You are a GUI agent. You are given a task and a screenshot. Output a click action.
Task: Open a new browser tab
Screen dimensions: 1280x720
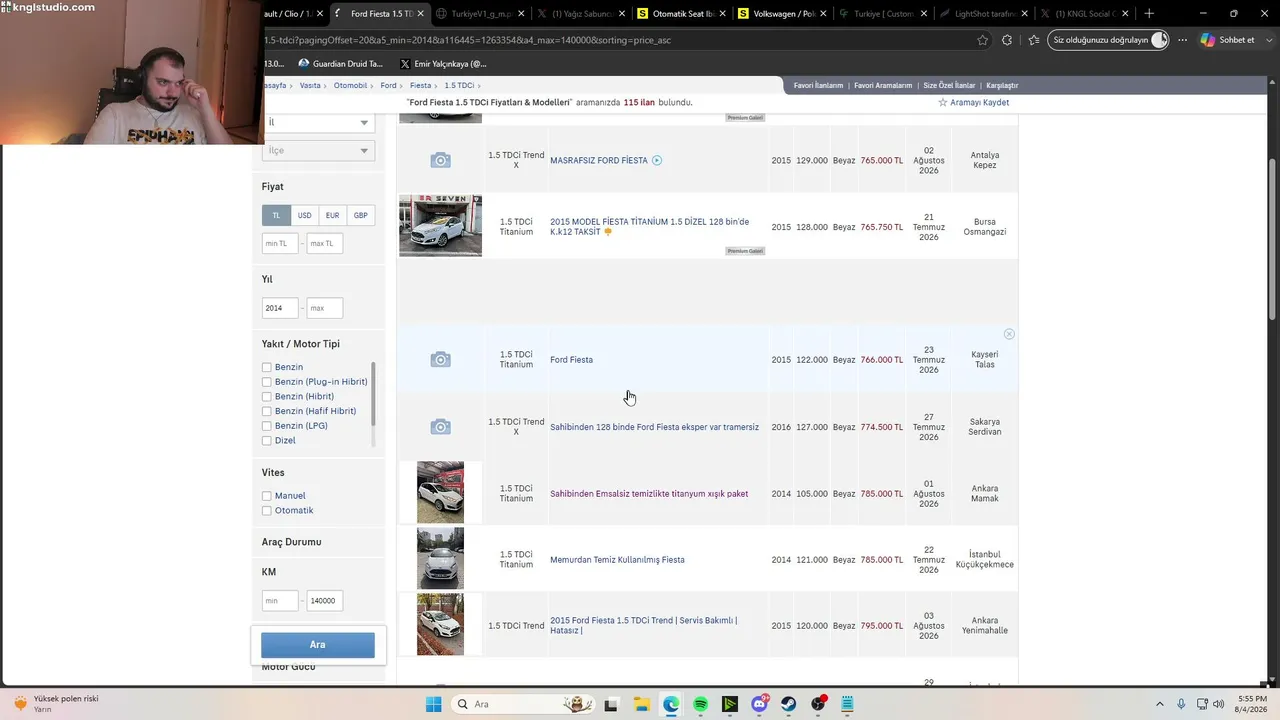[x=1149, y=14]
